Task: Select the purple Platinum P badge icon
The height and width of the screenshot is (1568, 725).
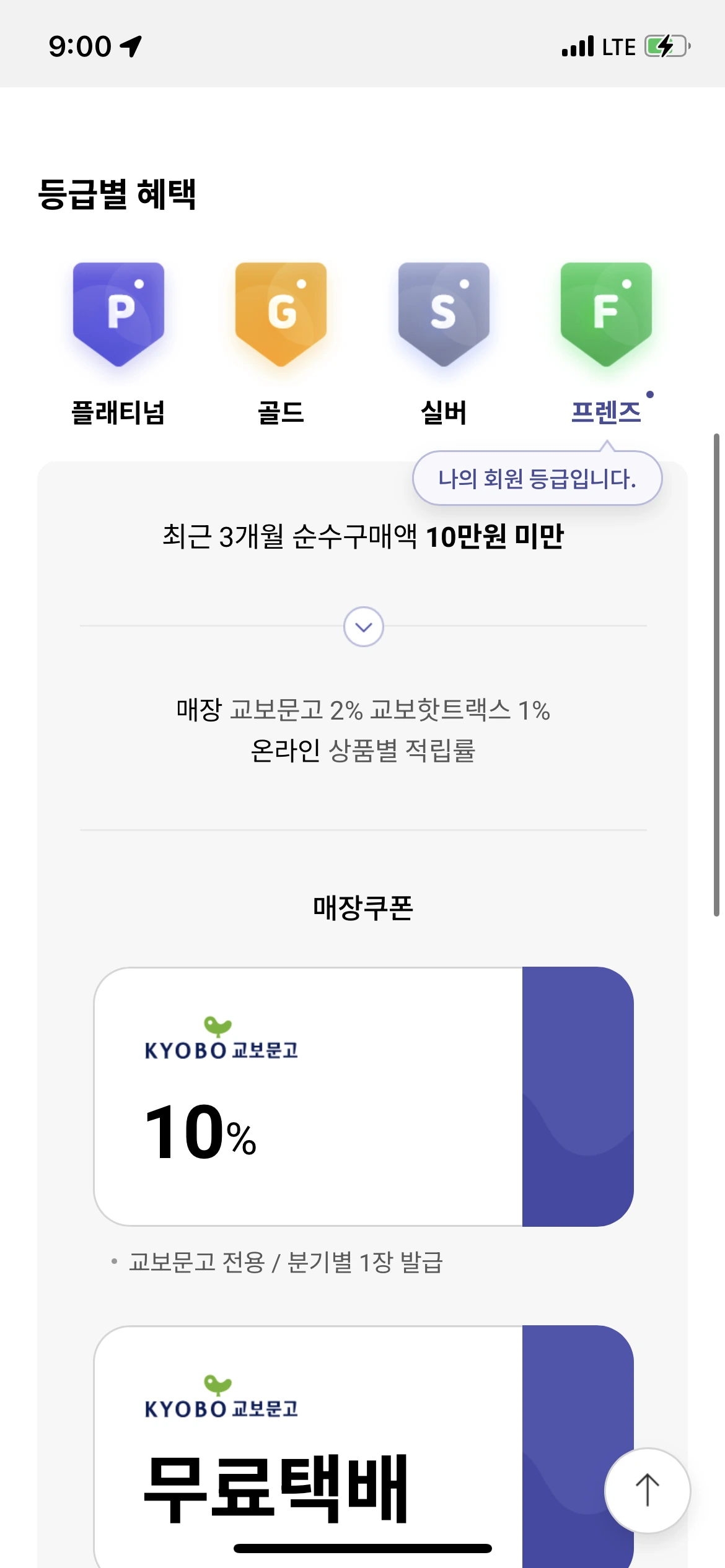Action: pos(118,314)
